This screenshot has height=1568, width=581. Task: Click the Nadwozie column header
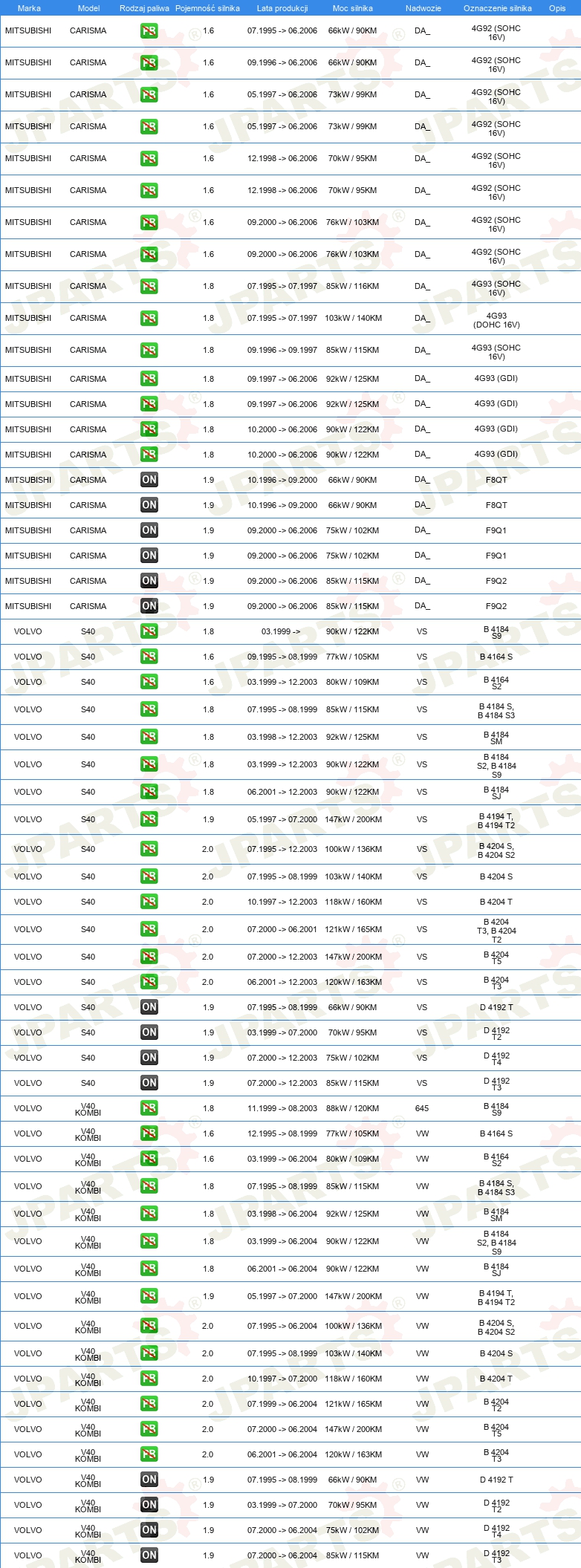423,8
